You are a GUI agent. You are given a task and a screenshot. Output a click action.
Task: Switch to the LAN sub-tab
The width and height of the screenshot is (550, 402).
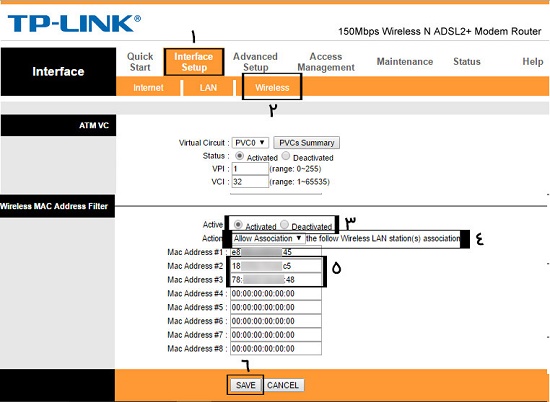208,88
